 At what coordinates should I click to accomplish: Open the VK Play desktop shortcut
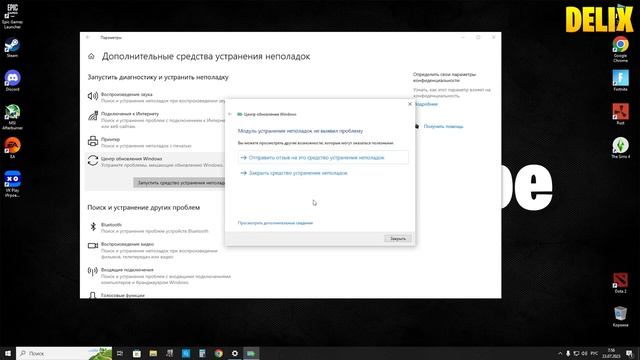pyautogui.click(x=12, y=184)
